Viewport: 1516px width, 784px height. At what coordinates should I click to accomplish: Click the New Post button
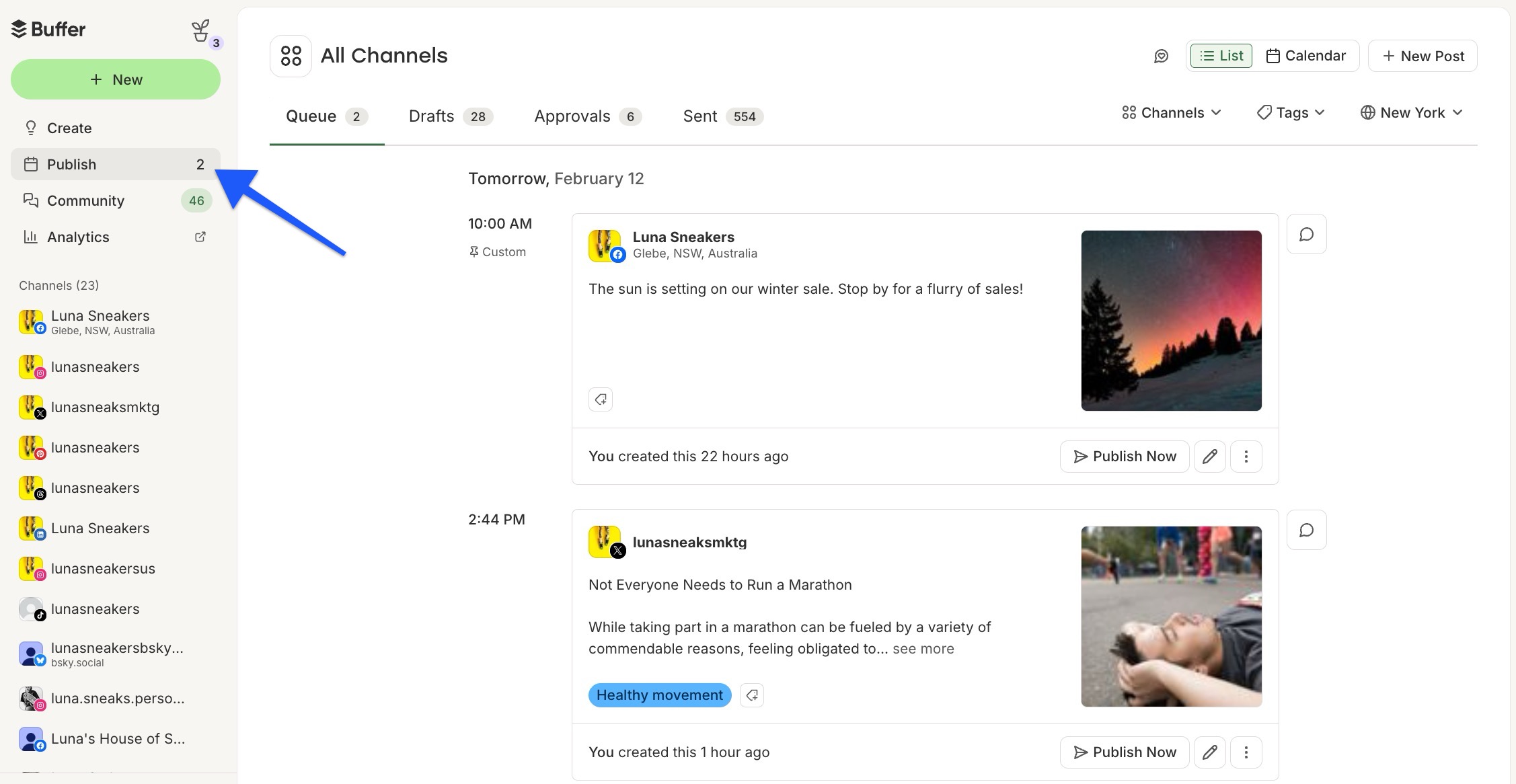[x=1423, y=56]
